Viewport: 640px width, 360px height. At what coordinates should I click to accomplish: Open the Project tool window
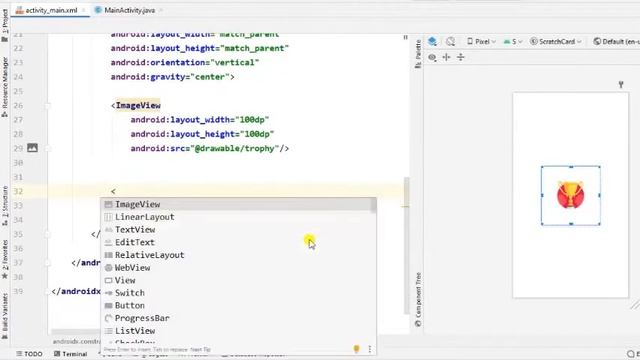[5, 25]
